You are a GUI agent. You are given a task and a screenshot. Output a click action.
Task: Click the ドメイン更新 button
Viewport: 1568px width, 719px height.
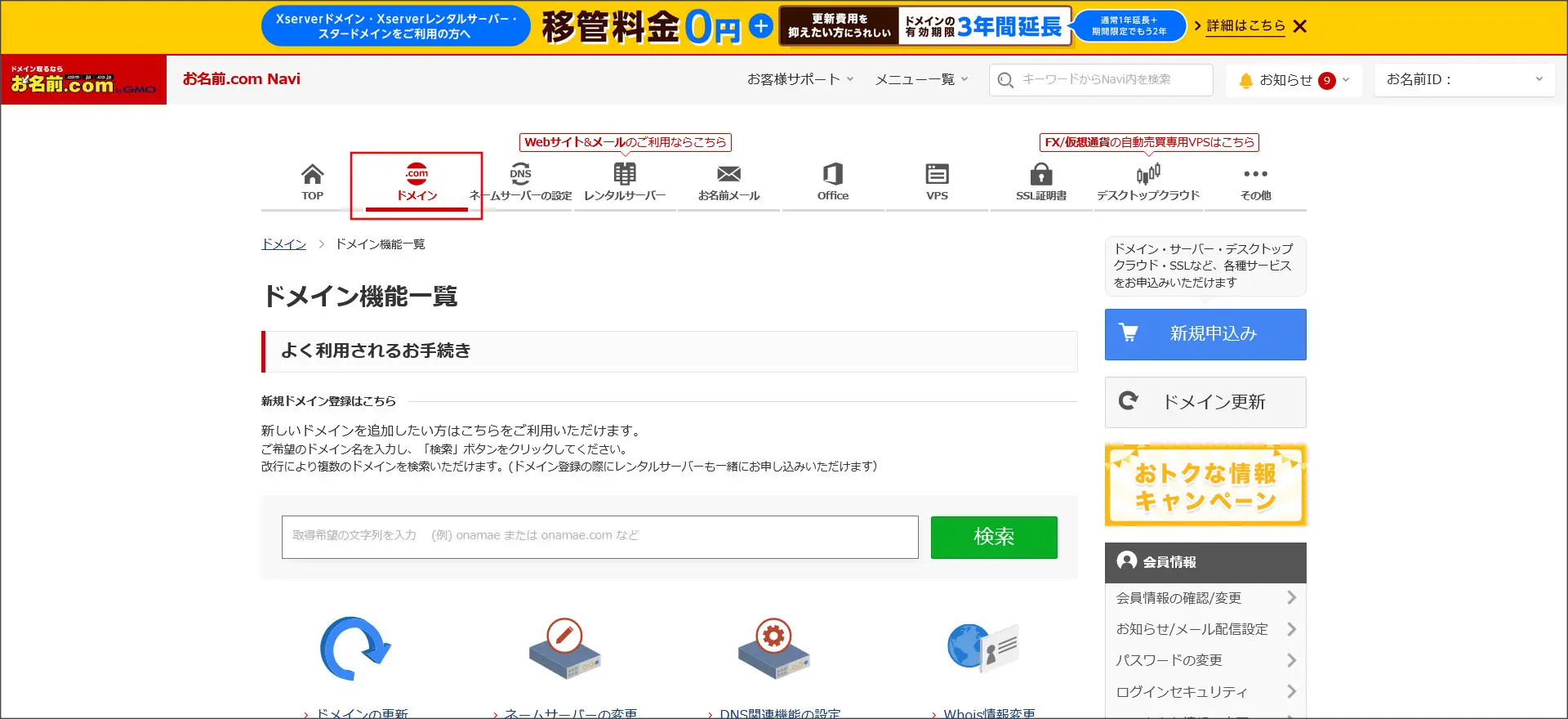[1205, 402]
